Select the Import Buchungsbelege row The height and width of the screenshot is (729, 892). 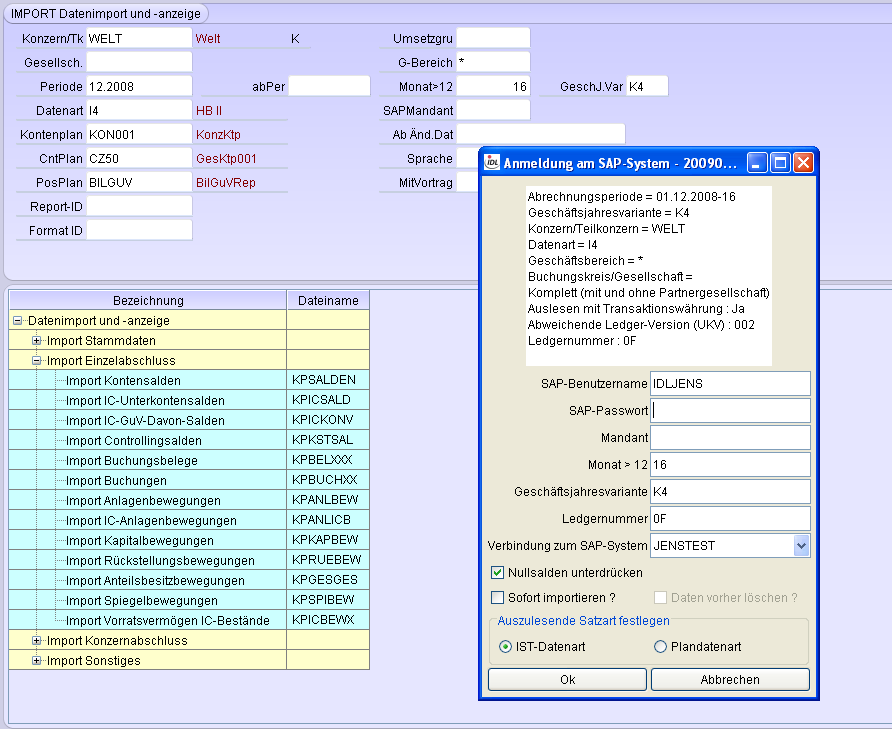pyautogui.click(x=189, y=460)
